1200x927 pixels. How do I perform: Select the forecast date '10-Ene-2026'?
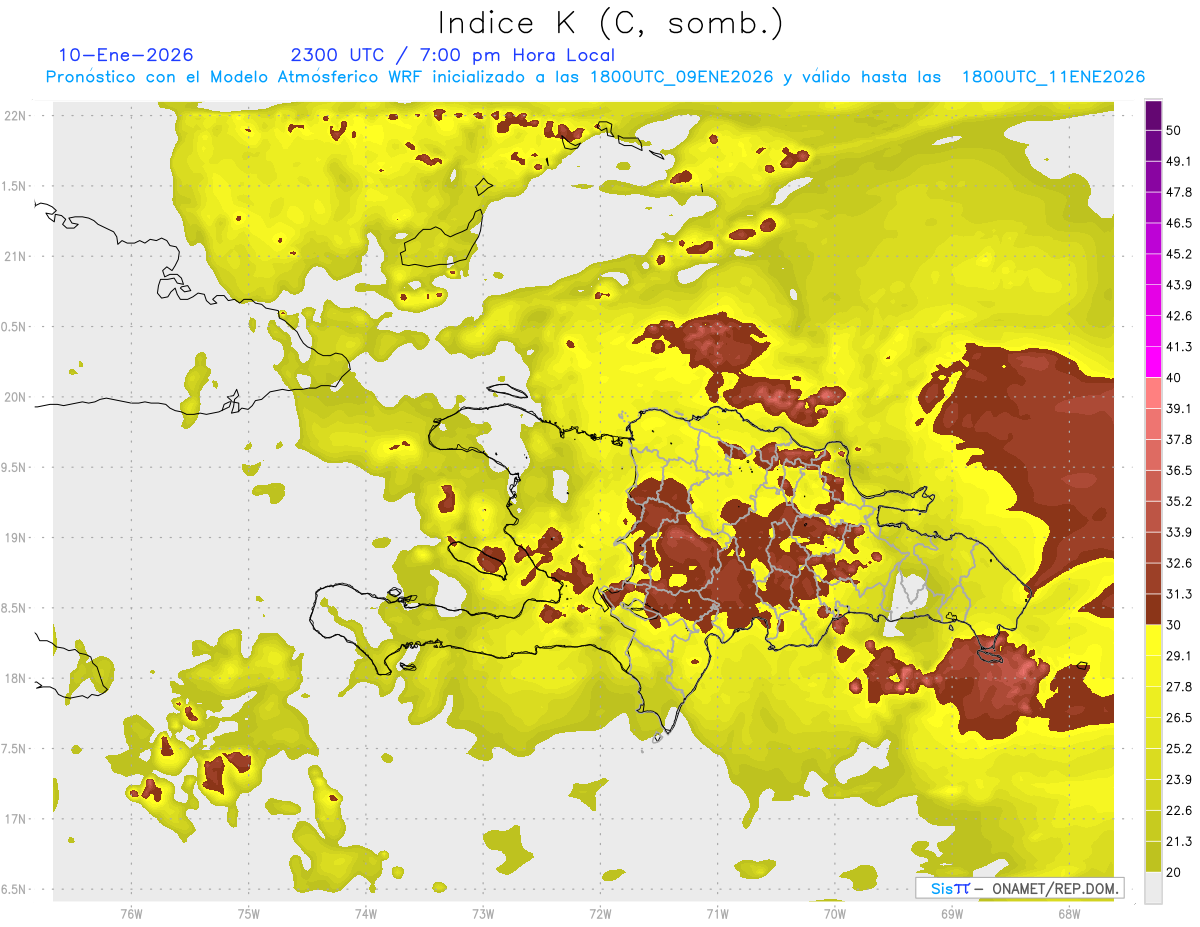pos(126,55)
